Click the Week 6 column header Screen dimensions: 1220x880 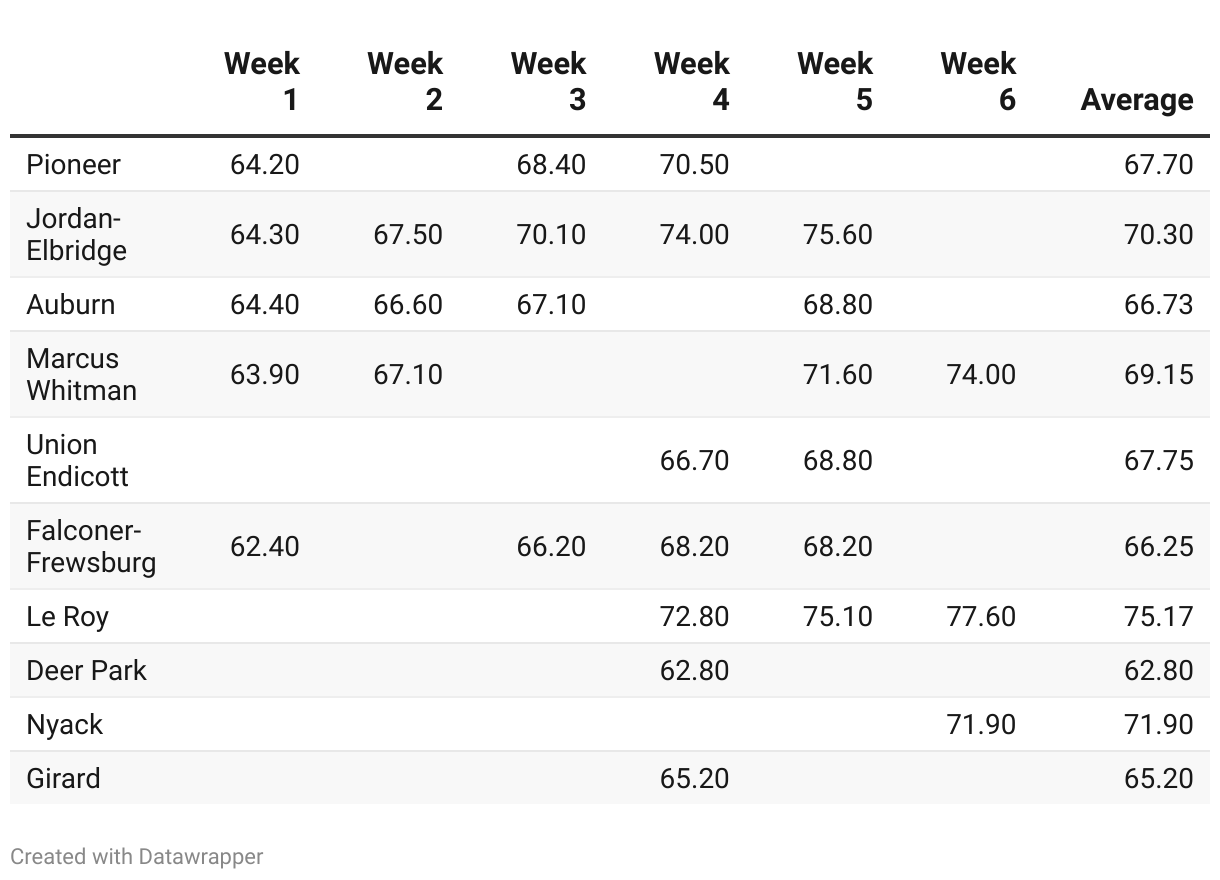coord(978,81)
